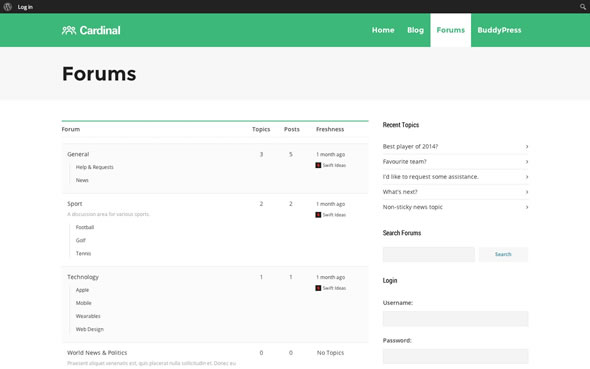Focus the Search Forums text field

coord(429,254)
